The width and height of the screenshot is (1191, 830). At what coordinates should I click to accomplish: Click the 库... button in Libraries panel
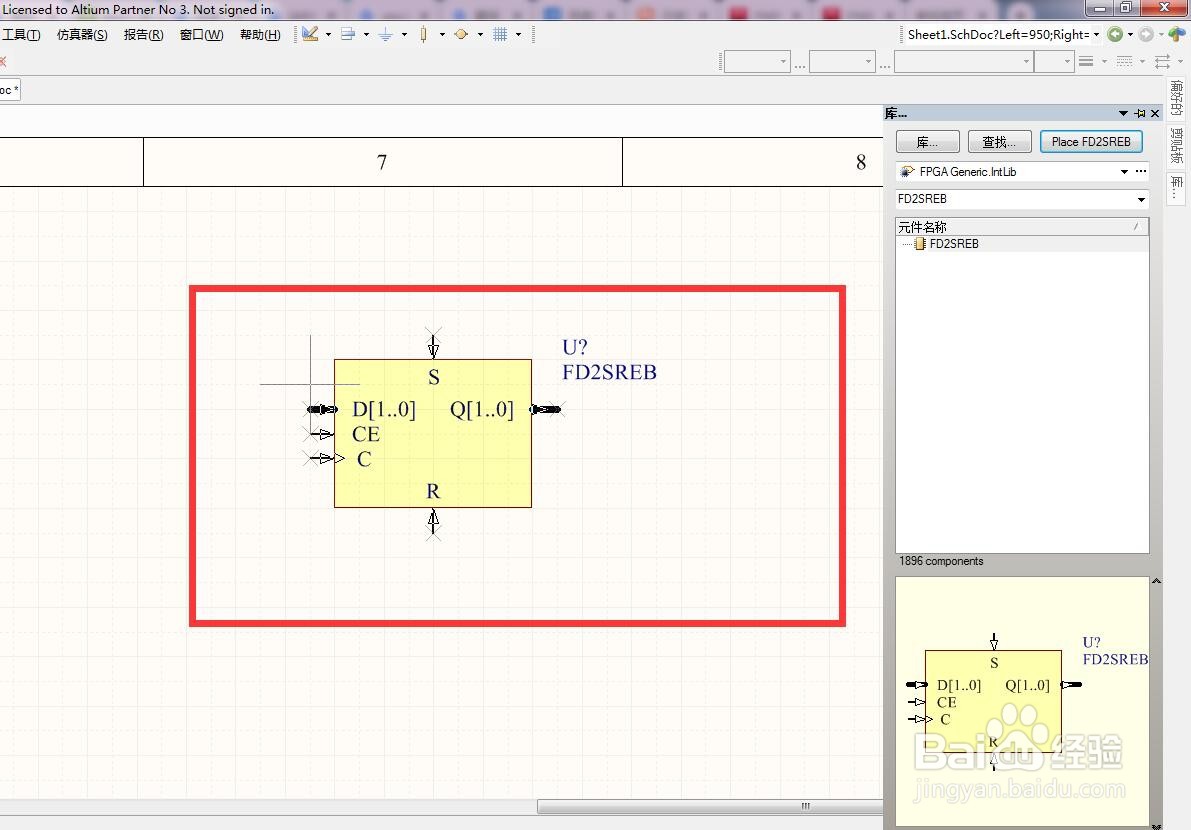click(927, 142)
